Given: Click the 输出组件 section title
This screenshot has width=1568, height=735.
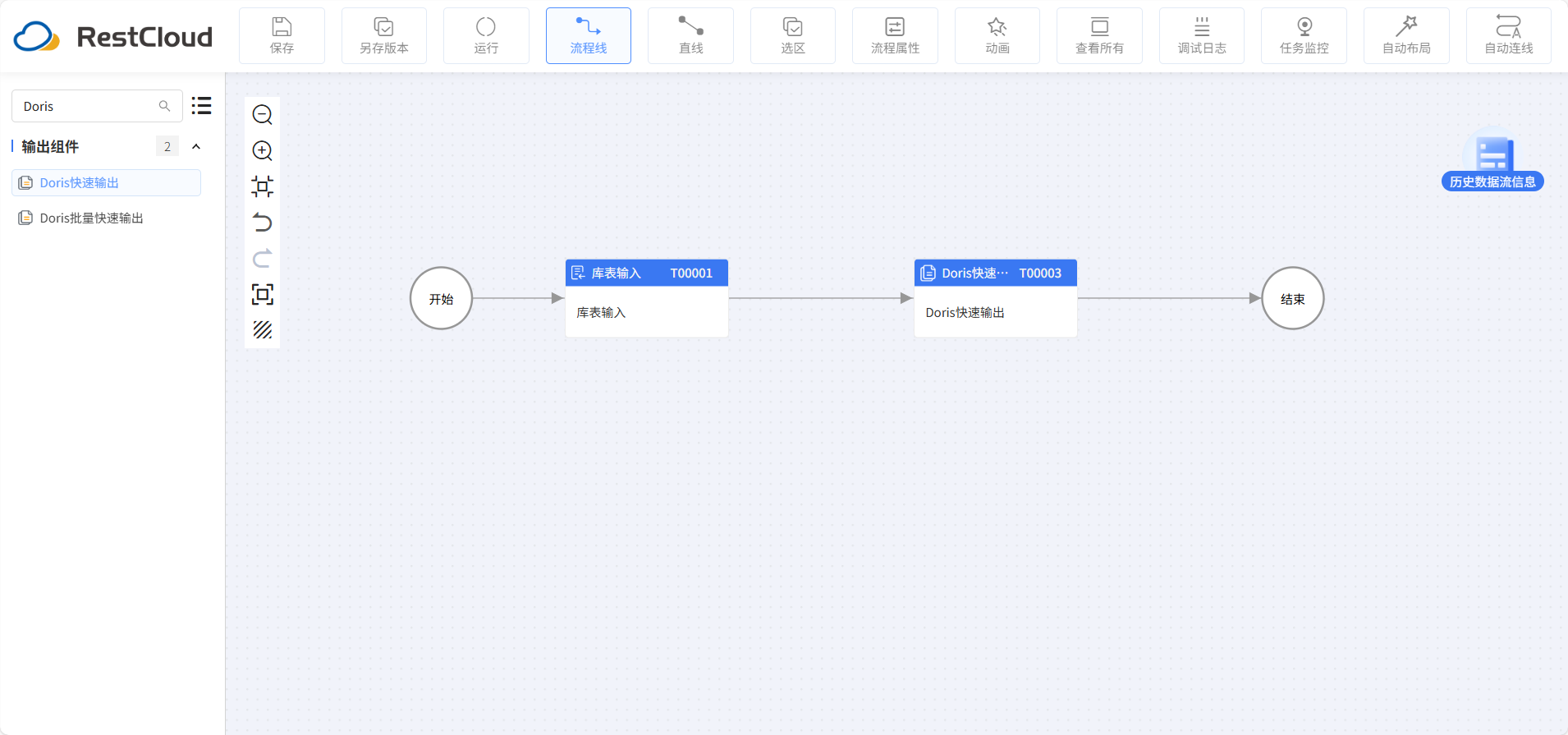Looking at the screenshot, I should pyautogui.click(x=50, y=146).
